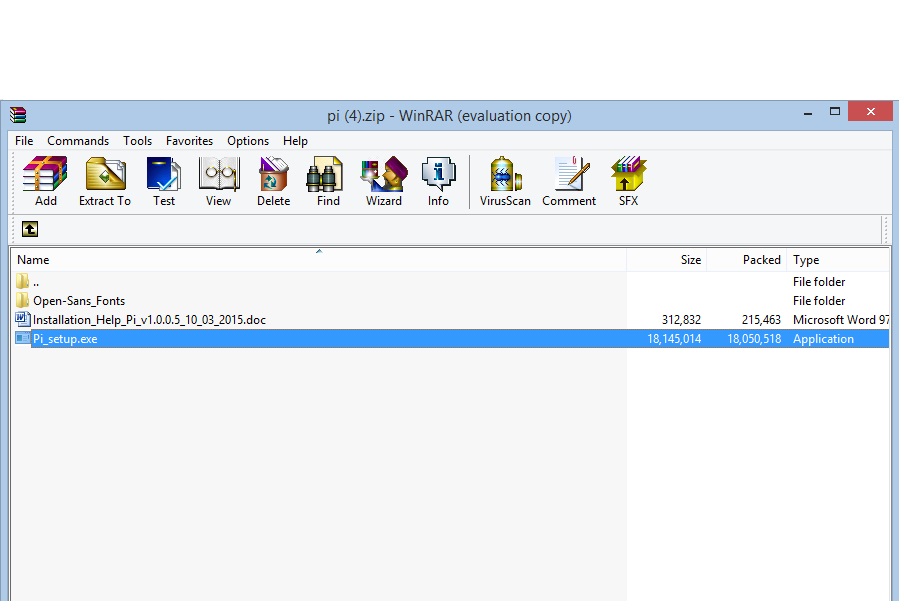This screenshot has width=904, height=614.
Task: Click the packed value 215,463
Action: [x=761, y=320]
